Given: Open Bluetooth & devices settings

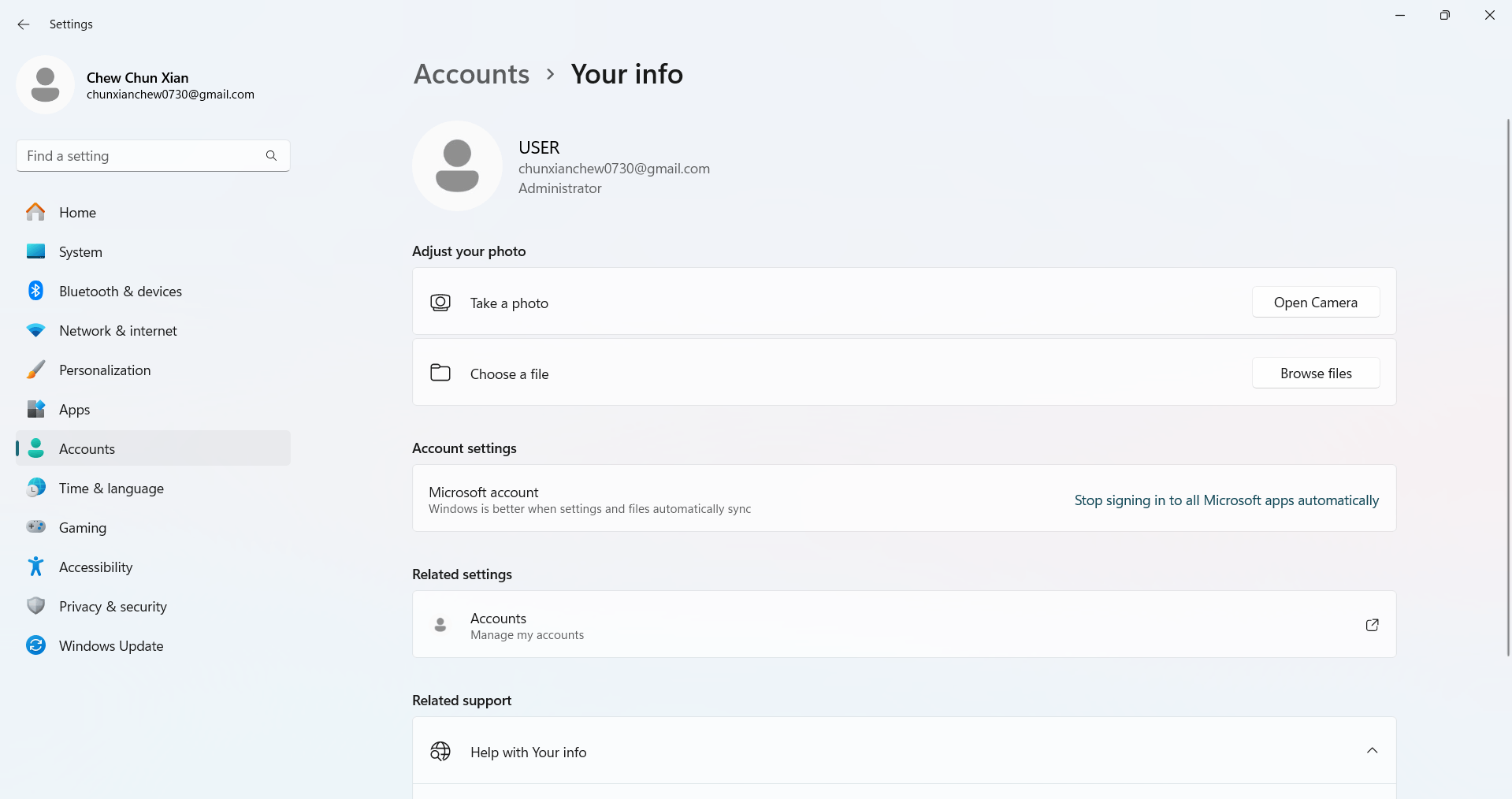Looking at the screenshot, I should click(x=153, y=291).
